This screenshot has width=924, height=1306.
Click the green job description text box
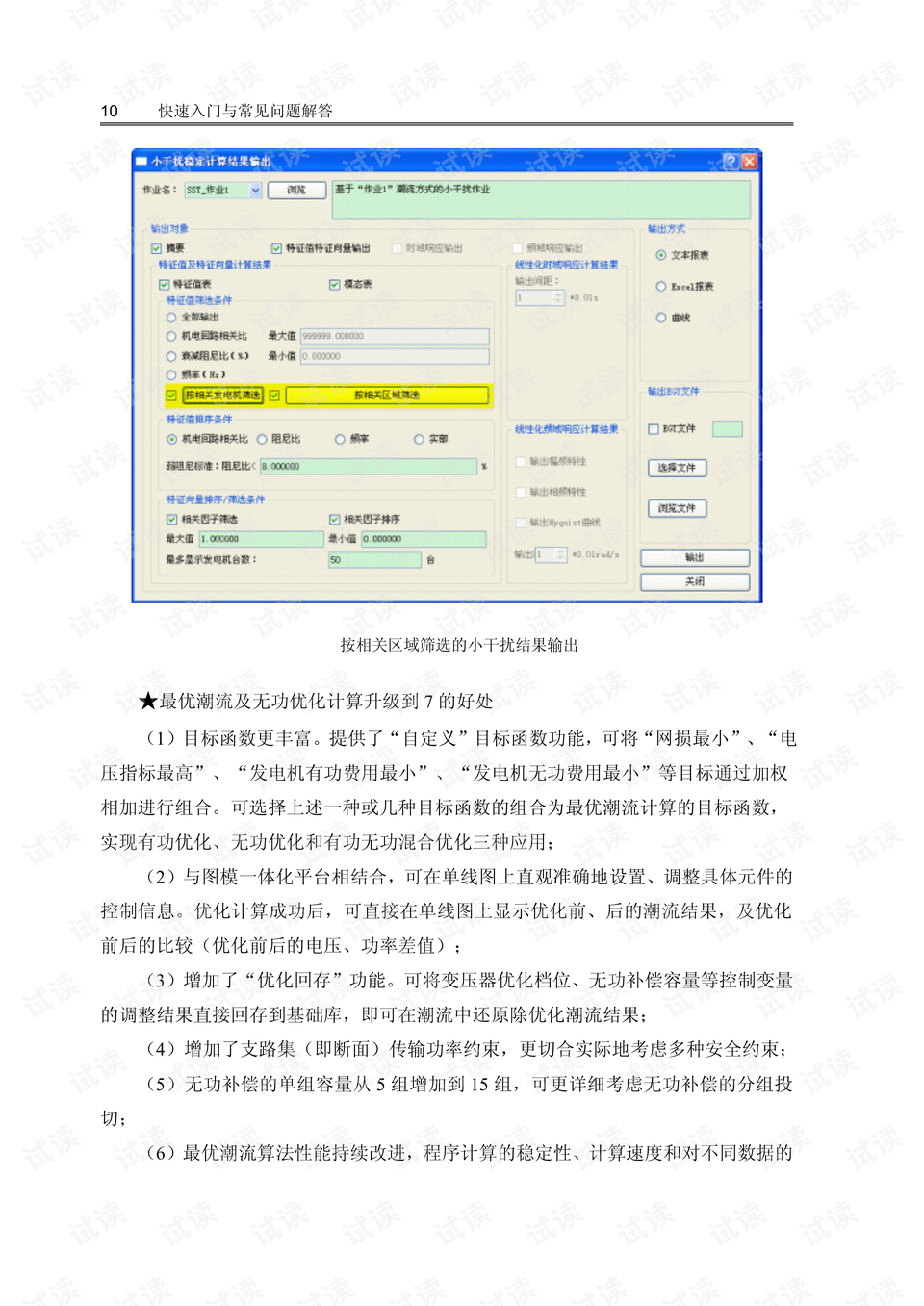(541, 200)
